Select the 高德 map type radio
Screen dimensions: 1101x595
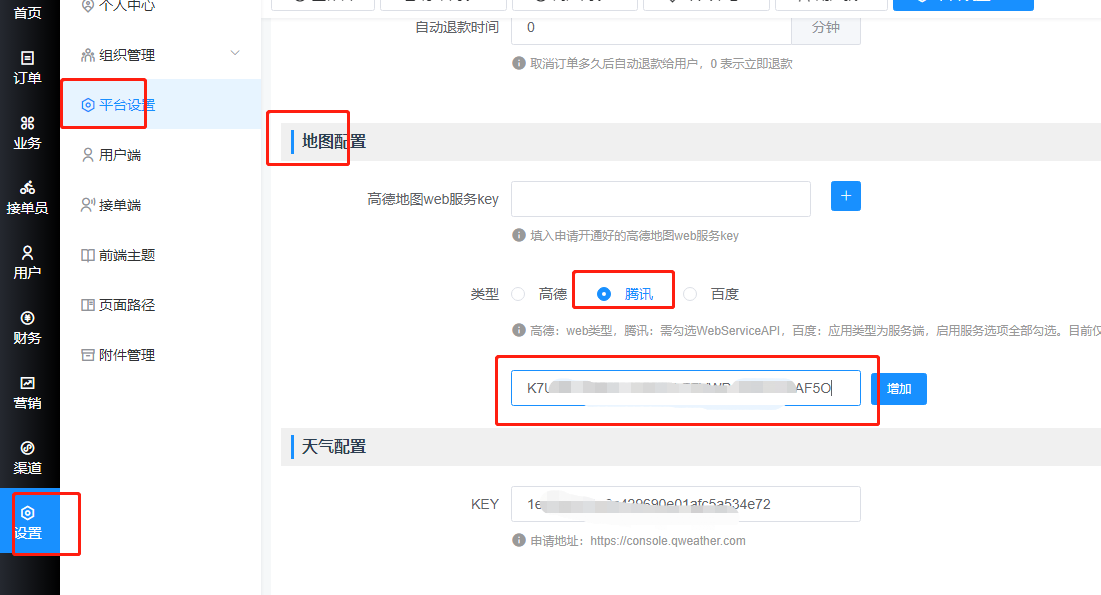point(518,294)
